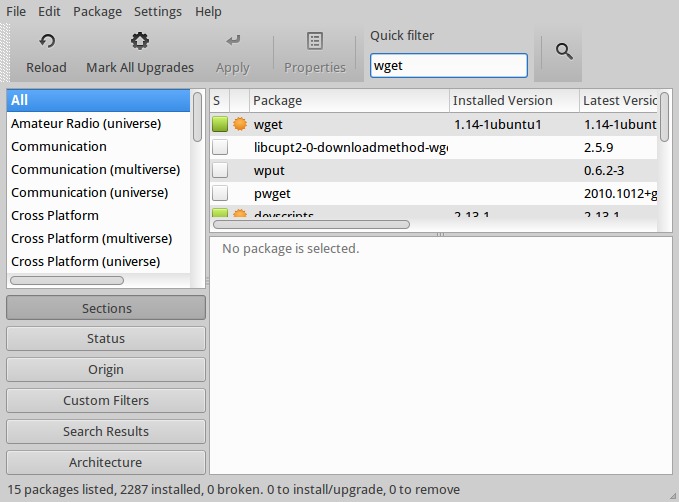Viewport: 679px width, 502px height.
Task: Mark the pwget package checkbox
Action: (x=220, y=193)
